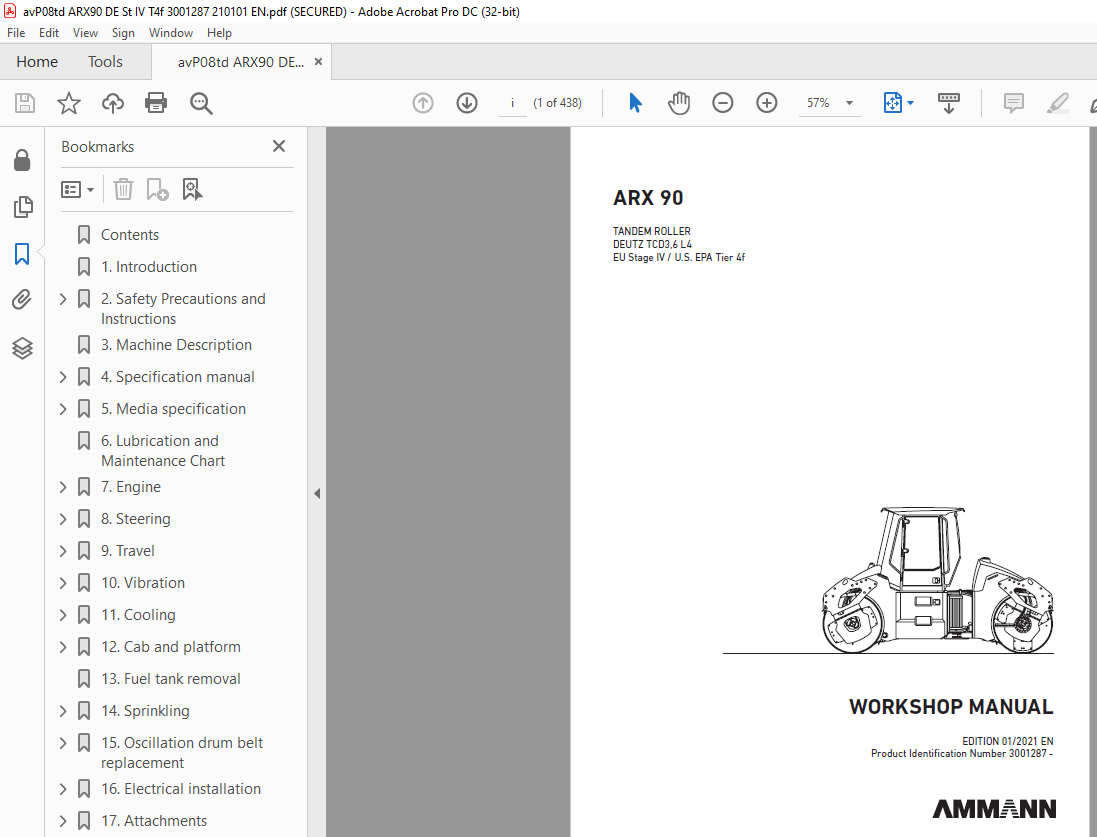1097x837 pixels.
Task: Open 6. Lubrication and Maintenance Chart bookmark
Action: tap(163, 451)
